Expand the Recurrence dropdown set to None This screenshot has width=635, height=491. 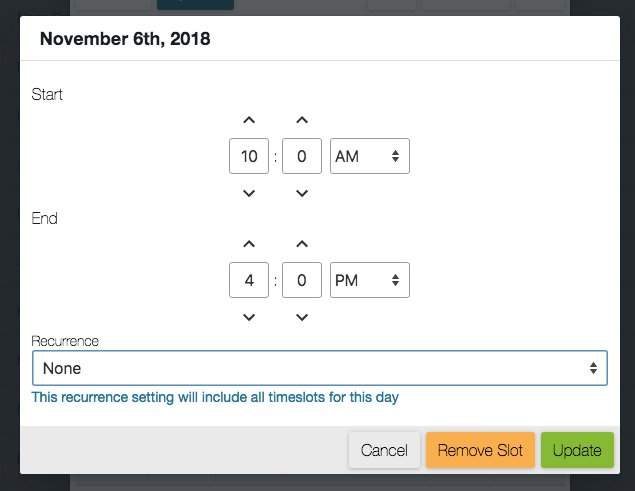[x=319, y=368]
